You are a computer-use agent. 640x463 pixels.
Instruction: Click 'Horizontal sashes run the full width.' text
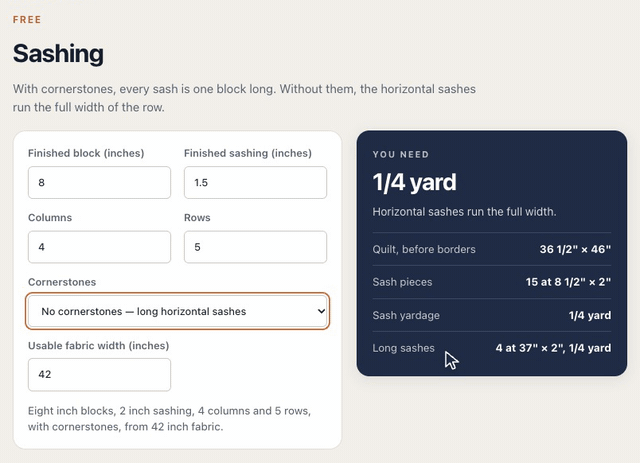(464, 212)
